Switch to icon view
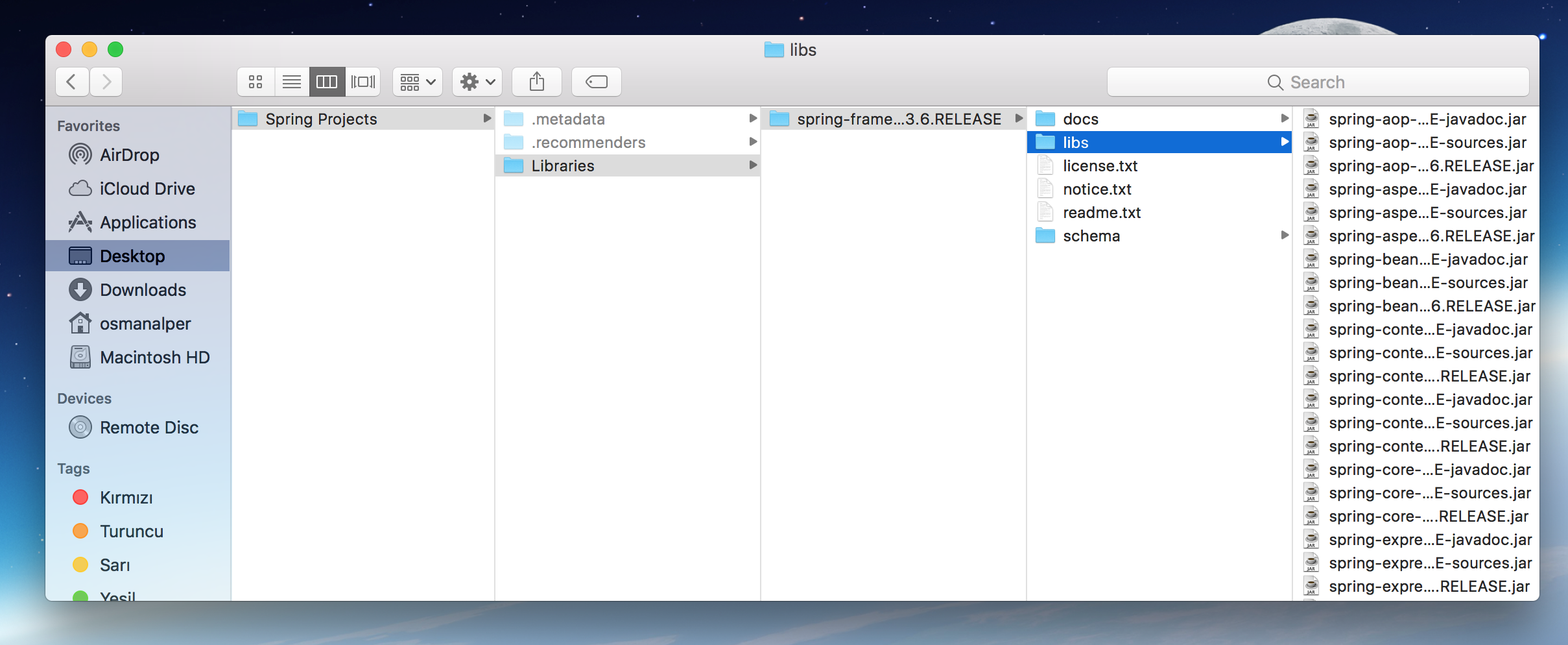The width and height of the screenshot is (1568, 645). [x=255, y=82]
